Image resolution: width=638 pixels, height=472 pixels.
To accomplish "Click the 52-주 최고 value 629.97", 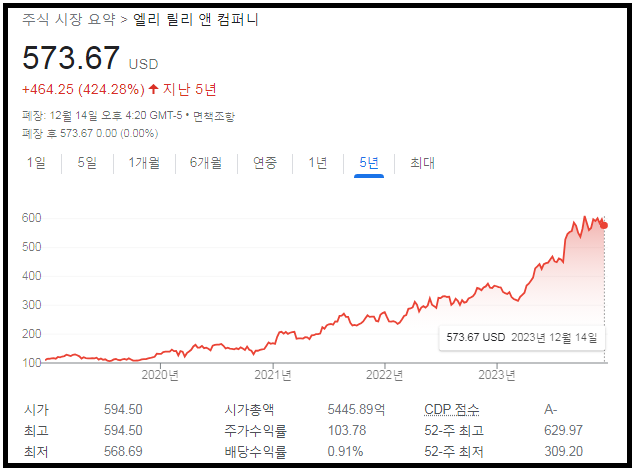I will pos(564,430).
